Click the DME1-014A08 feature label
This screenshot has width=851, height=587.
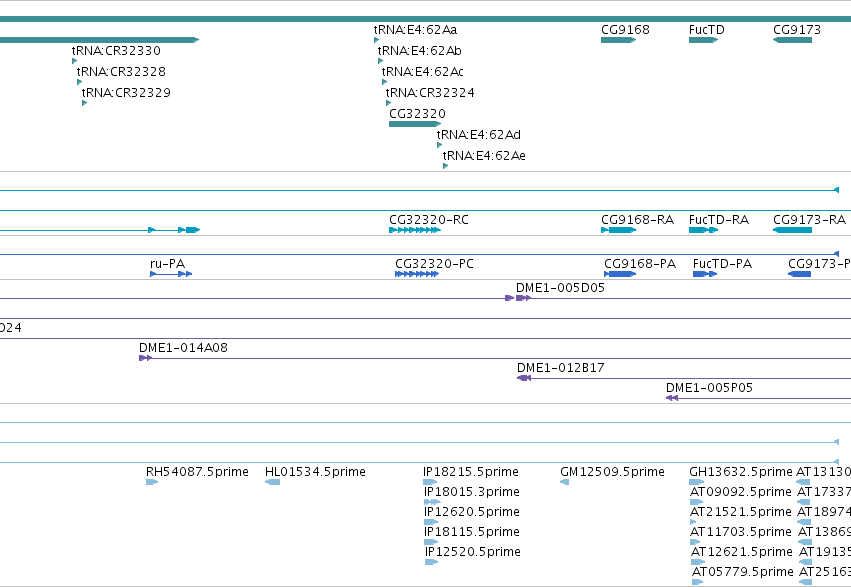[183, 348]
